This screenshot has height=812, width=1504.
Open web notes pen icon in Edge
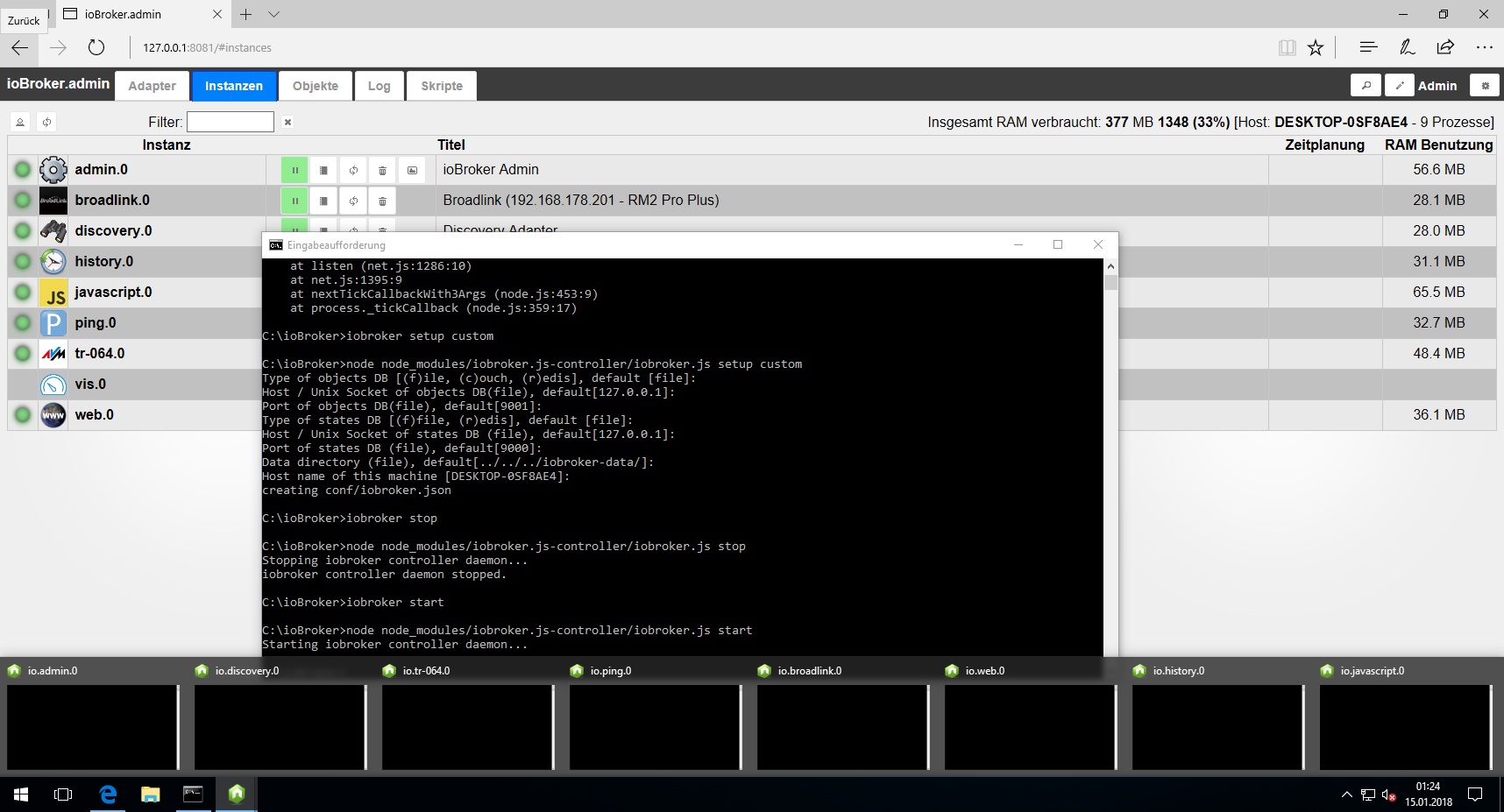1407,47
